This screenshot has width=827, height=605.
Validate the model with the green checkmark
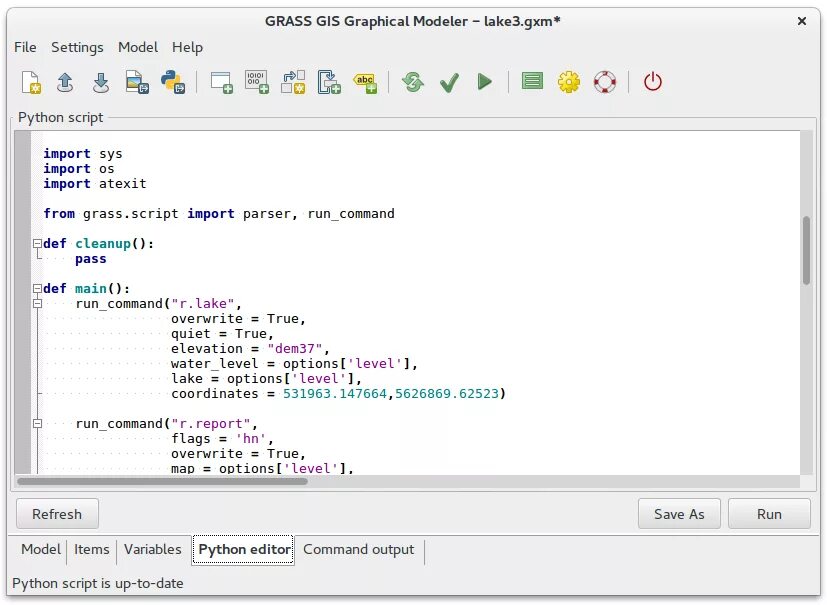pos(449,83)
